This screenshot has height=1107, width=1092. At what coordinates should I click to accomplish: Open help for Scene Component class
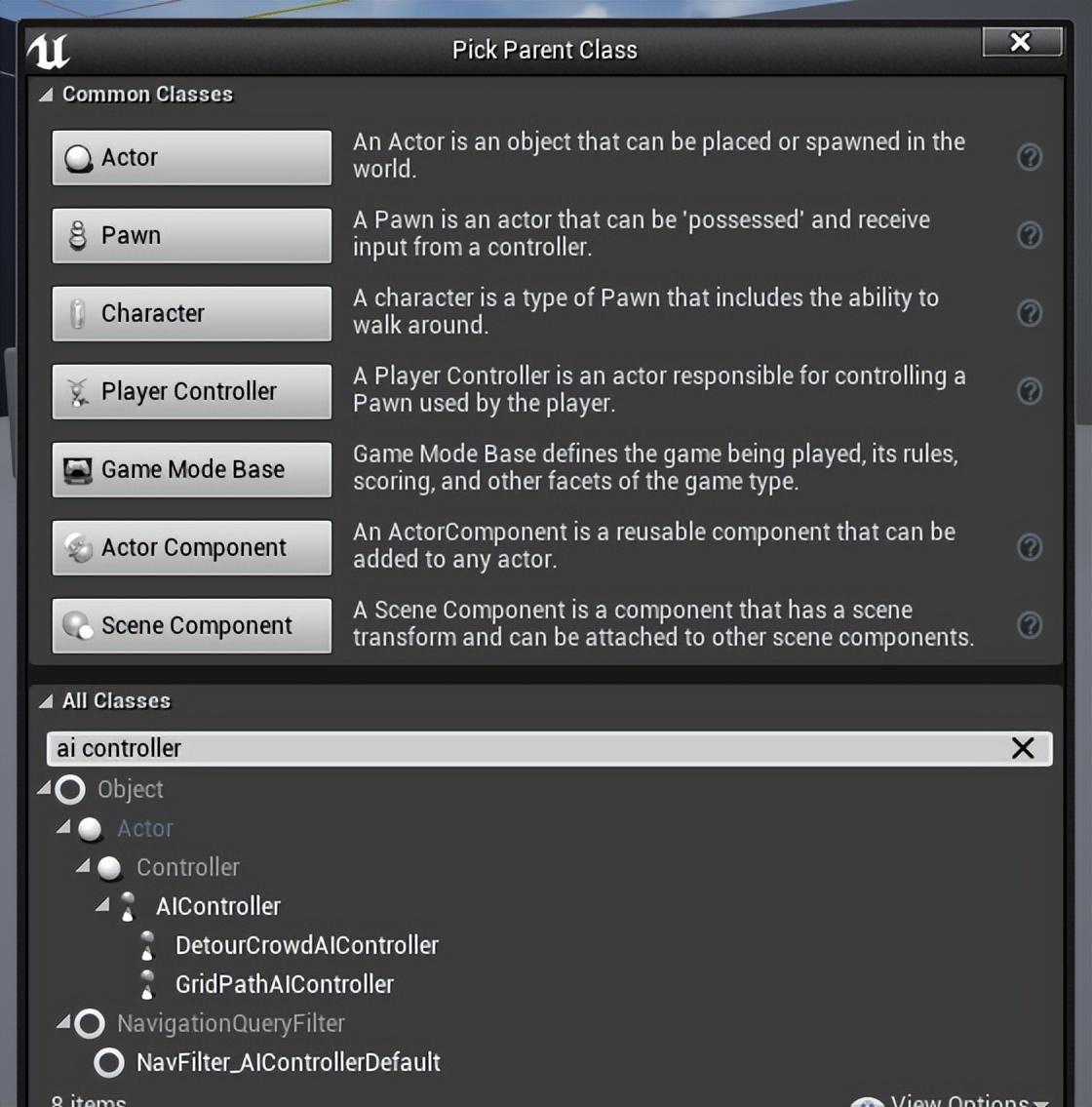click(1030, 625)
